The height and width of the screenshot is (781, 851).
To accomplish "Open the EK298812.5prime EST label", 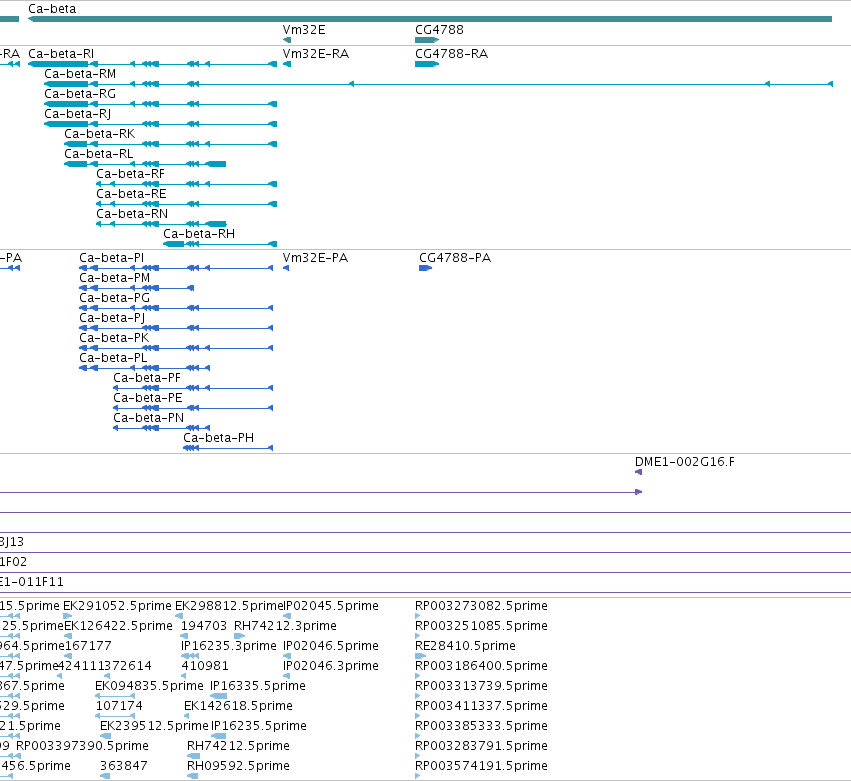I will click(229, 606).
